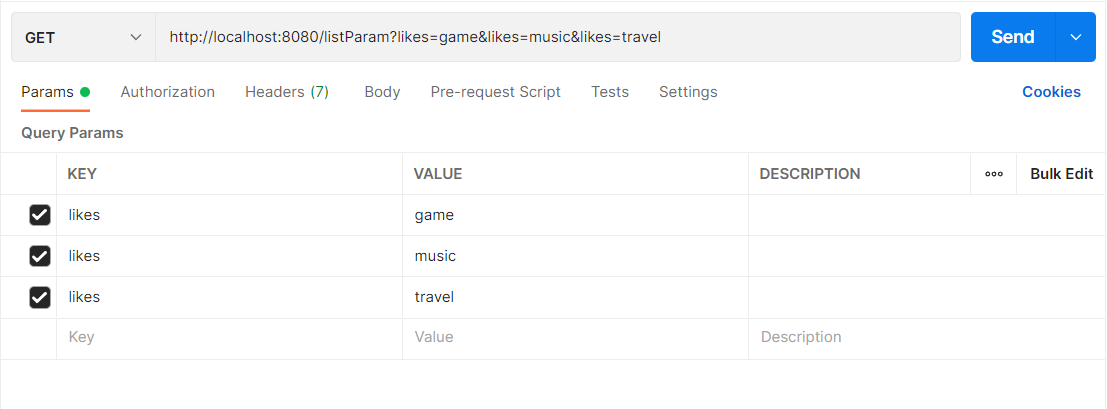The image size is (1107, 409).
Task: Open the Cookies link
Action: [1051, 92]
